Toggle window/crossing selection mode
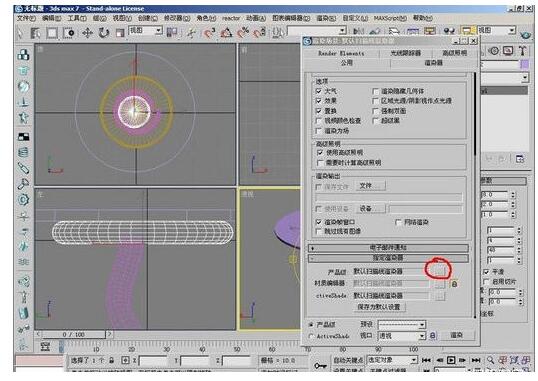The width and height of the screenshot is (538, 381). (69, 33)
